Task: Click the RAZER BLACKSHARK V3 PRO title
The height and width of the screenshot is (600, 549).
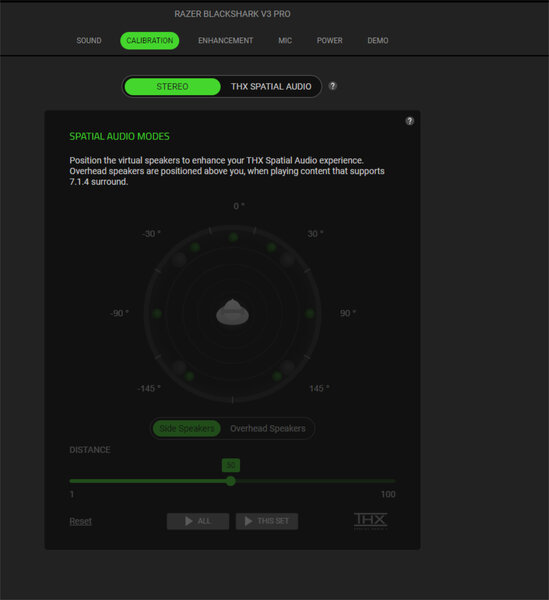Action: point(232,14)
